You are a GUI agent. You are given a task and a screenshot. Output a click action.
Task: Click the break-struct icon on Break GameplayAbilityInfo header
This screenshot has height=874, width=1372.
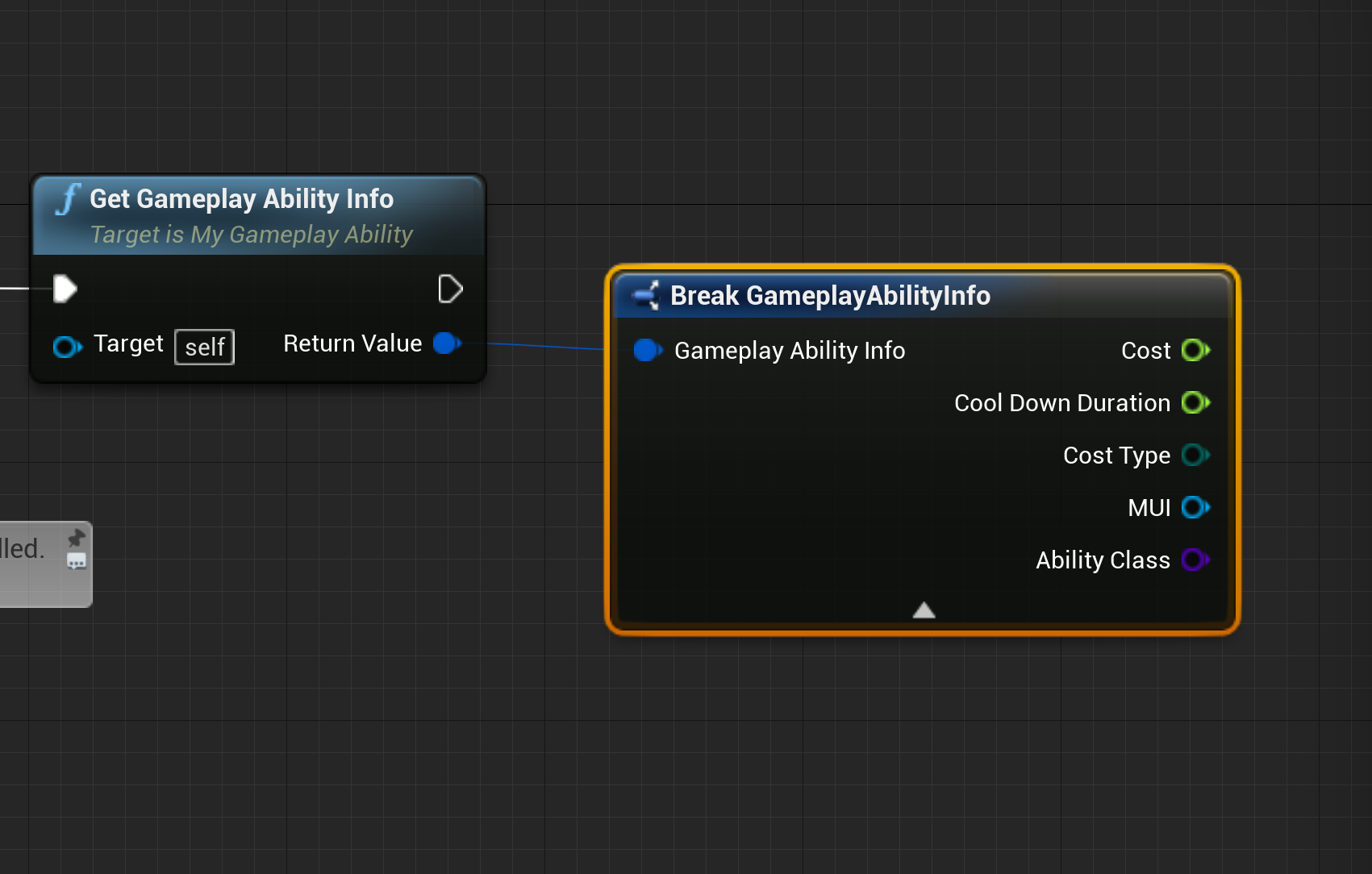(x=646, y=295)
